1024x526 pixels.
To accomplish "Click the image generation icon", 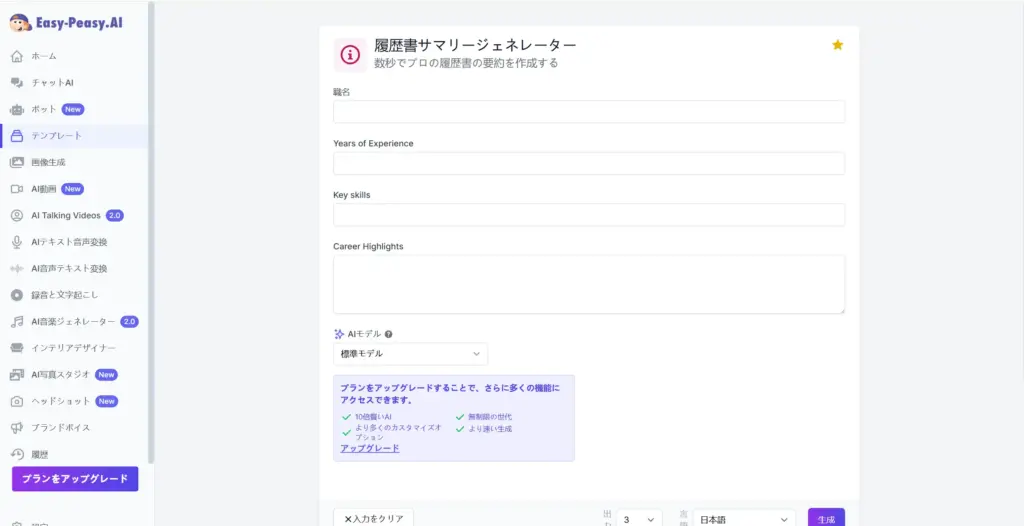I will (16, 162).
